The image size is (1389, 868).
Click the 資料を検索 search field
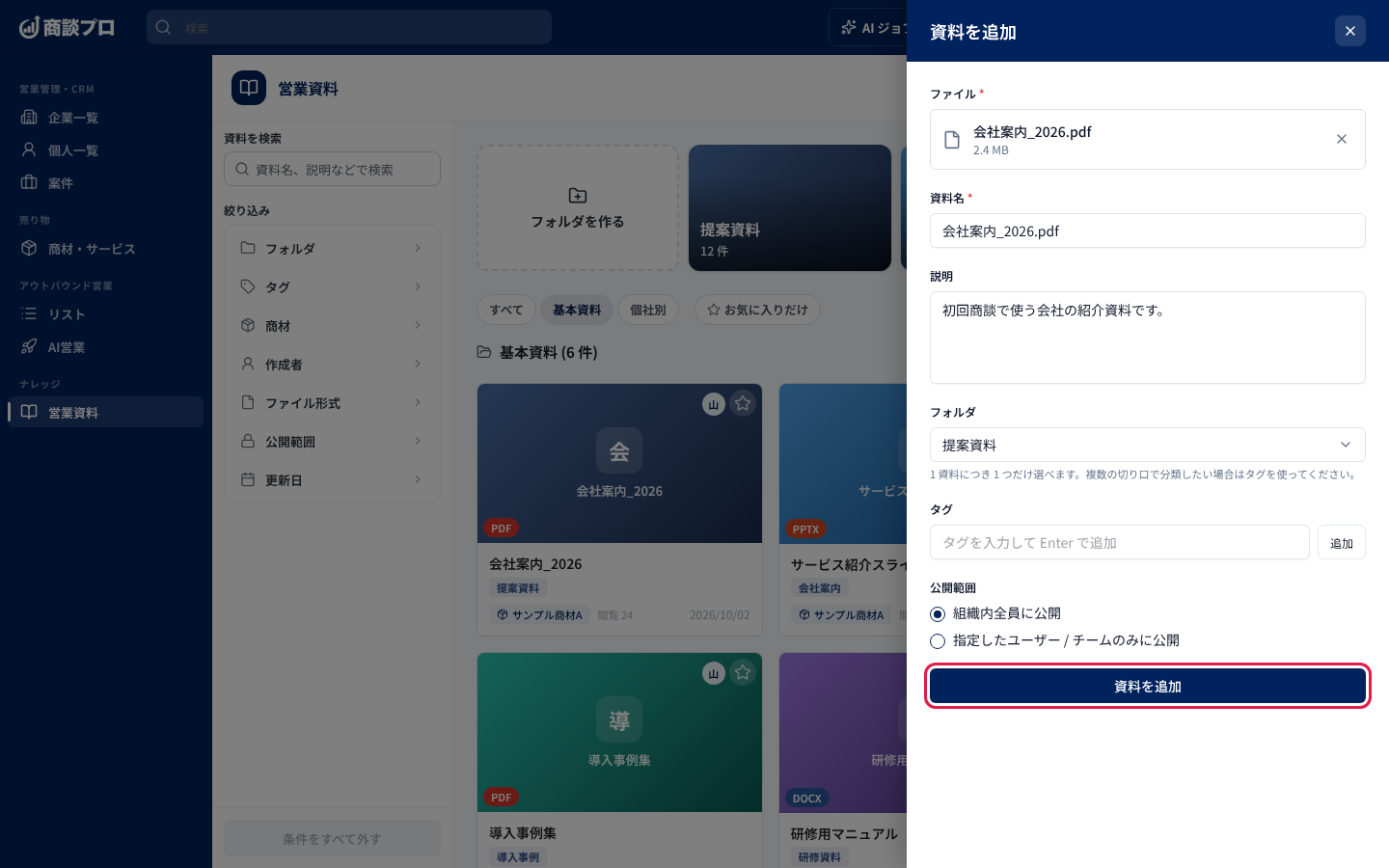[332, 169]
